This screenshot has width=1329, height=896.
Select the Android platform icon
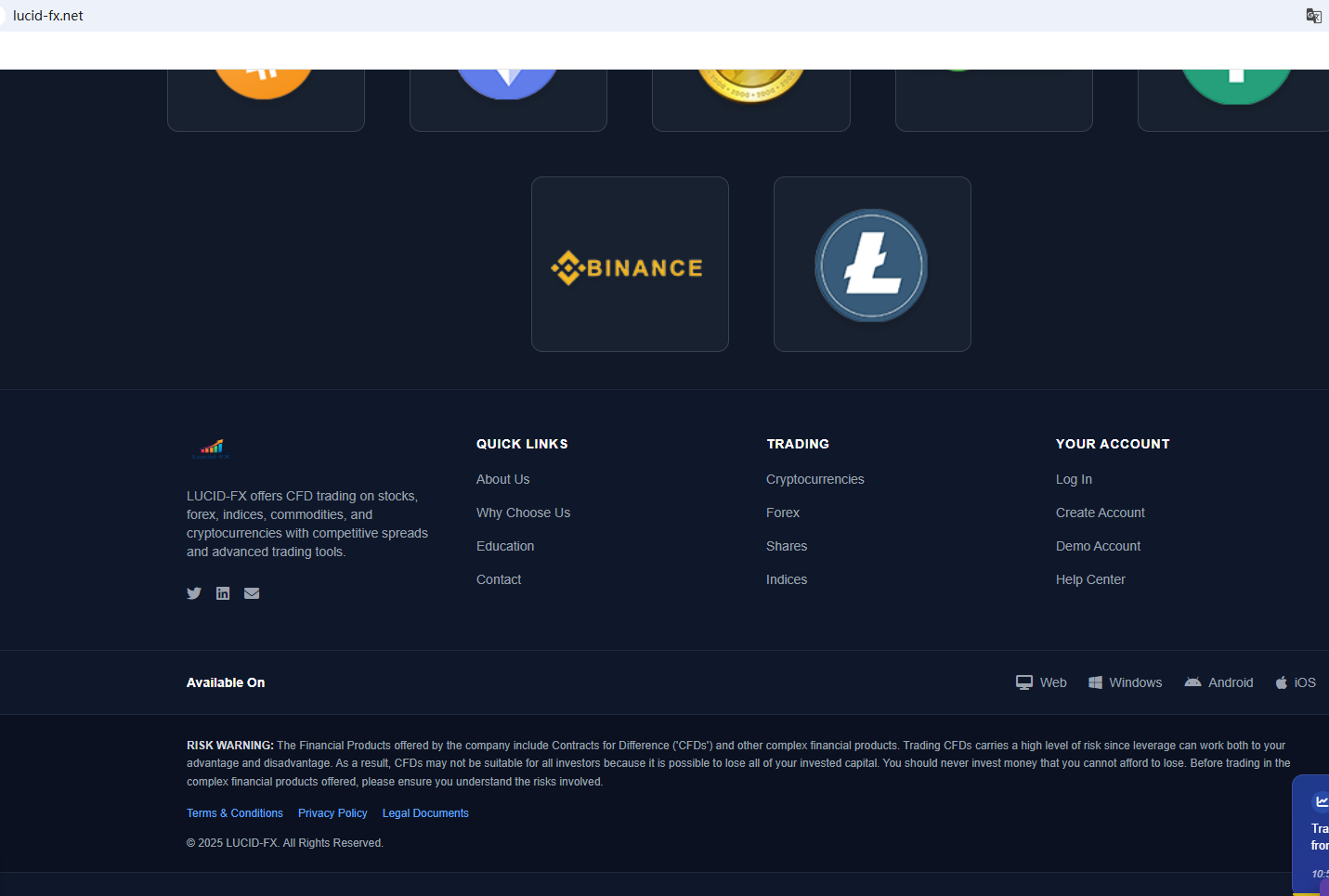click(x=1193, y=682)
